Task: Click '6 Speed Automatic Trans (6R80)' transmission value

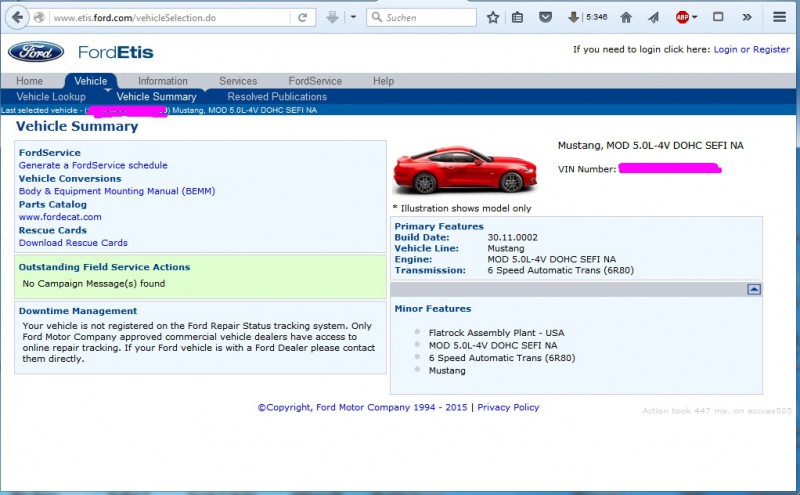Action: click(560, 270)
